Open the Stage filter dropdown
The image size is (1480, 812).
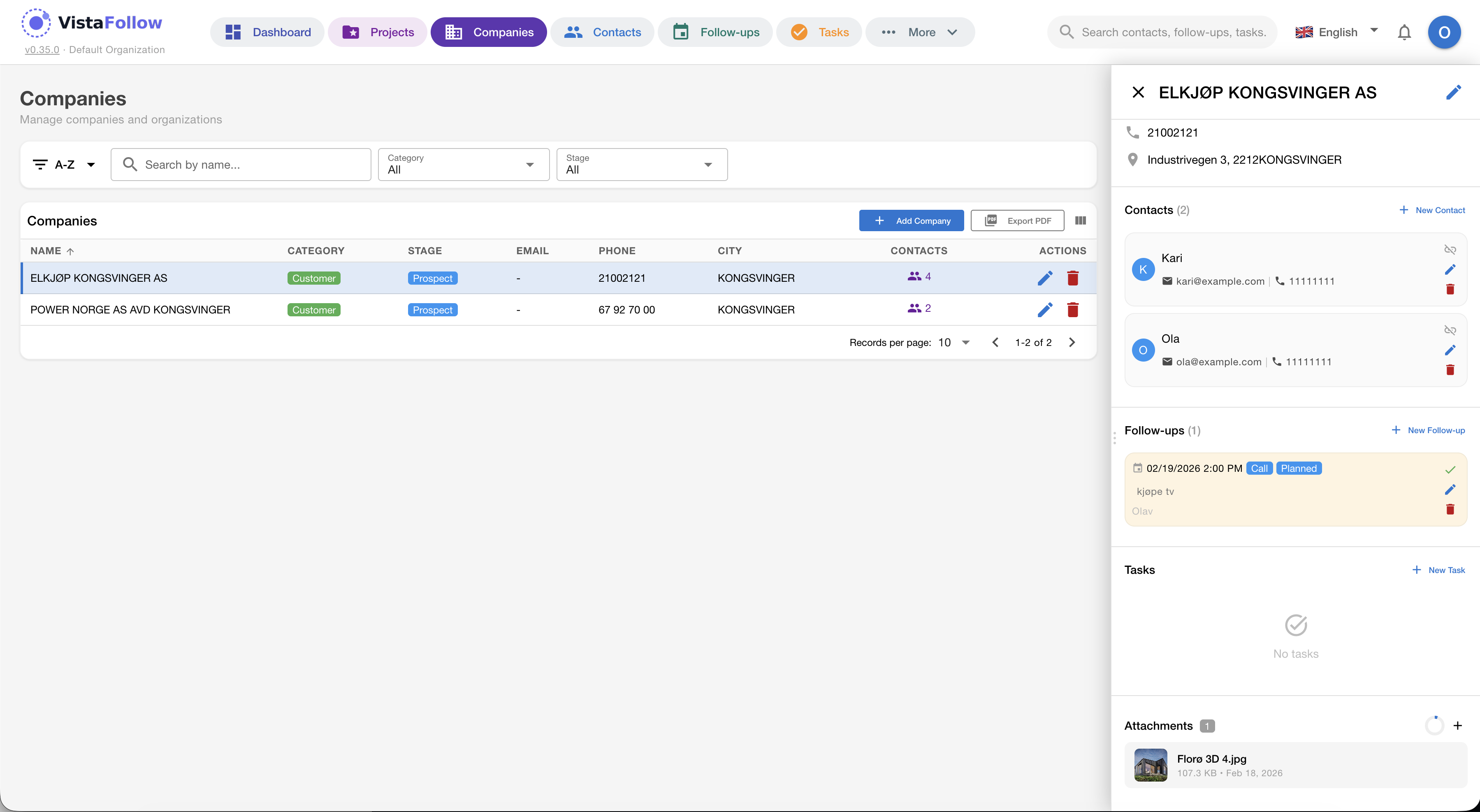tap(641, 165)
